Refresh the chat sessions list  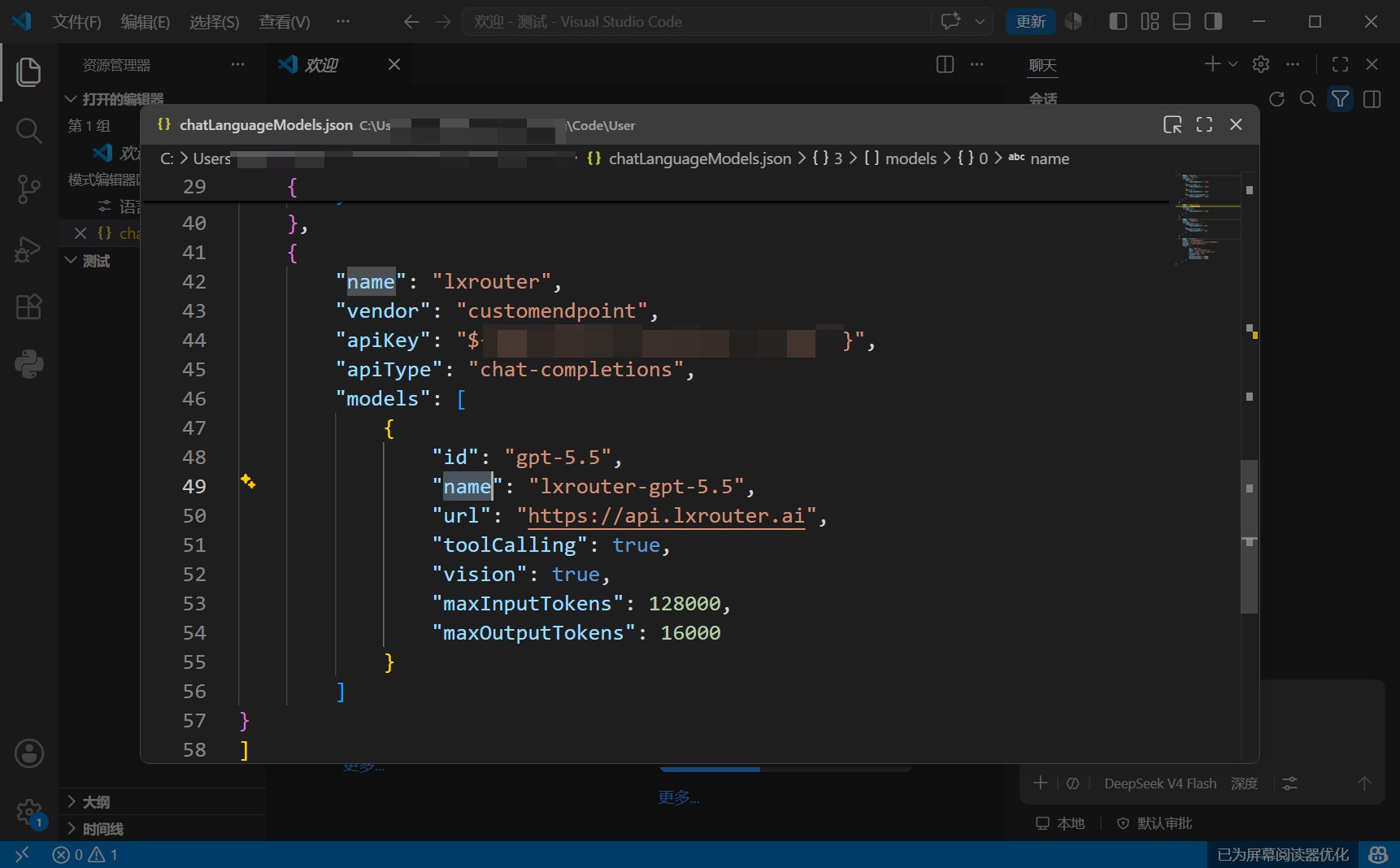point(1276,99)
